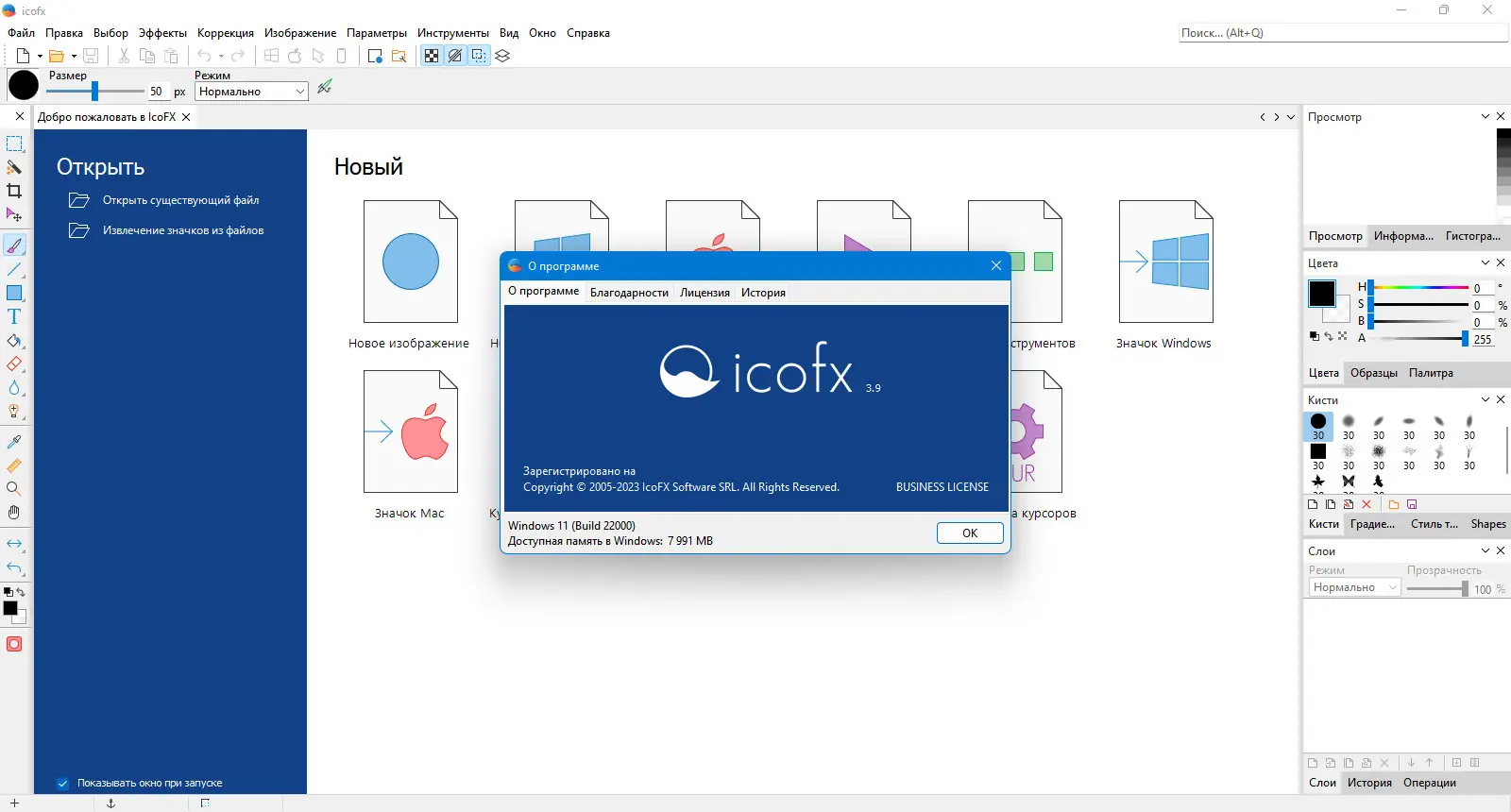Open the Инструменты menu
The image size is (1511, 812).
453,33
